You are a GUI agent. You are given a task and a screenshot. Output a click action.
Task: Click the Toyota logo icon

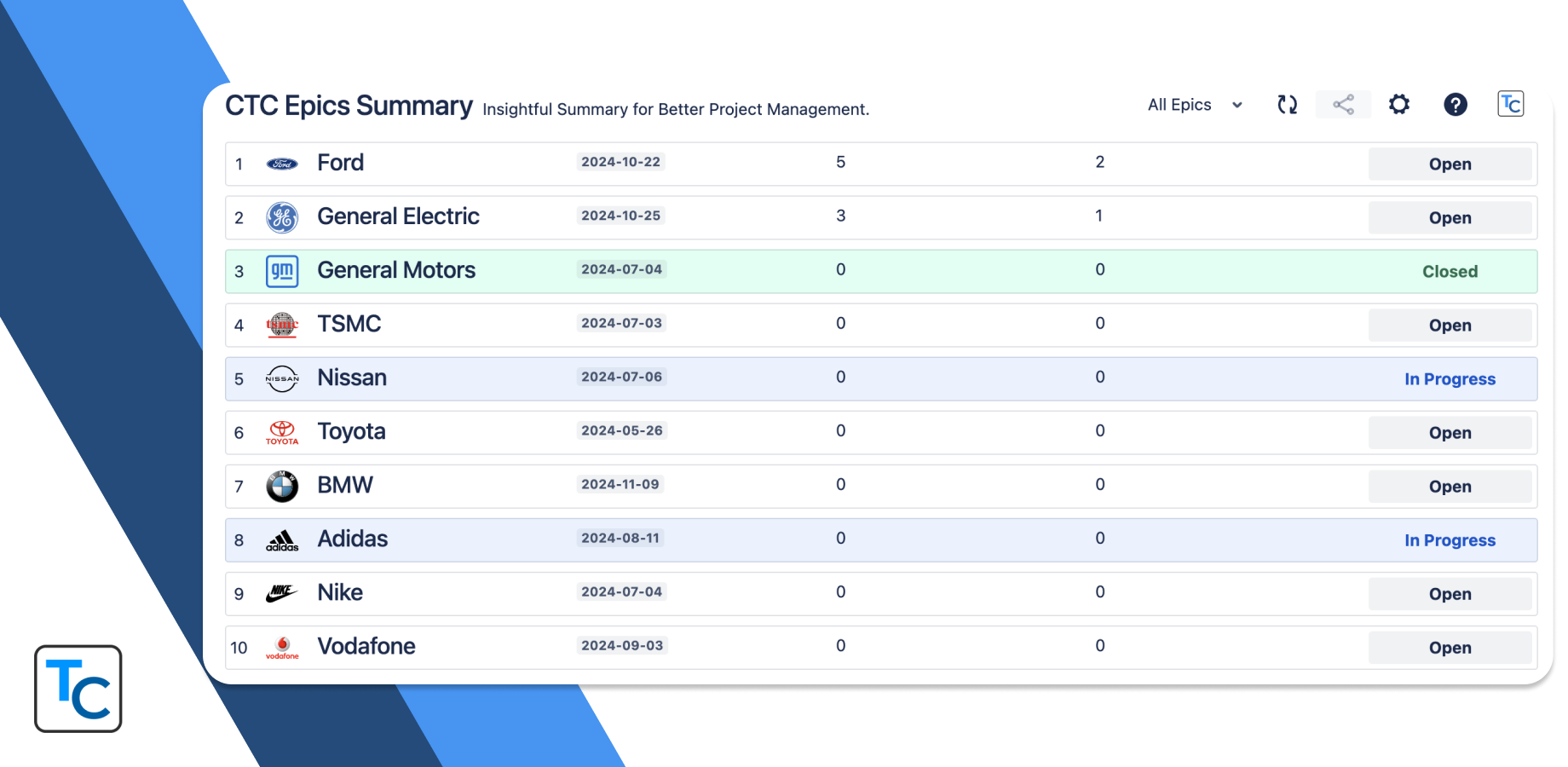282,432
